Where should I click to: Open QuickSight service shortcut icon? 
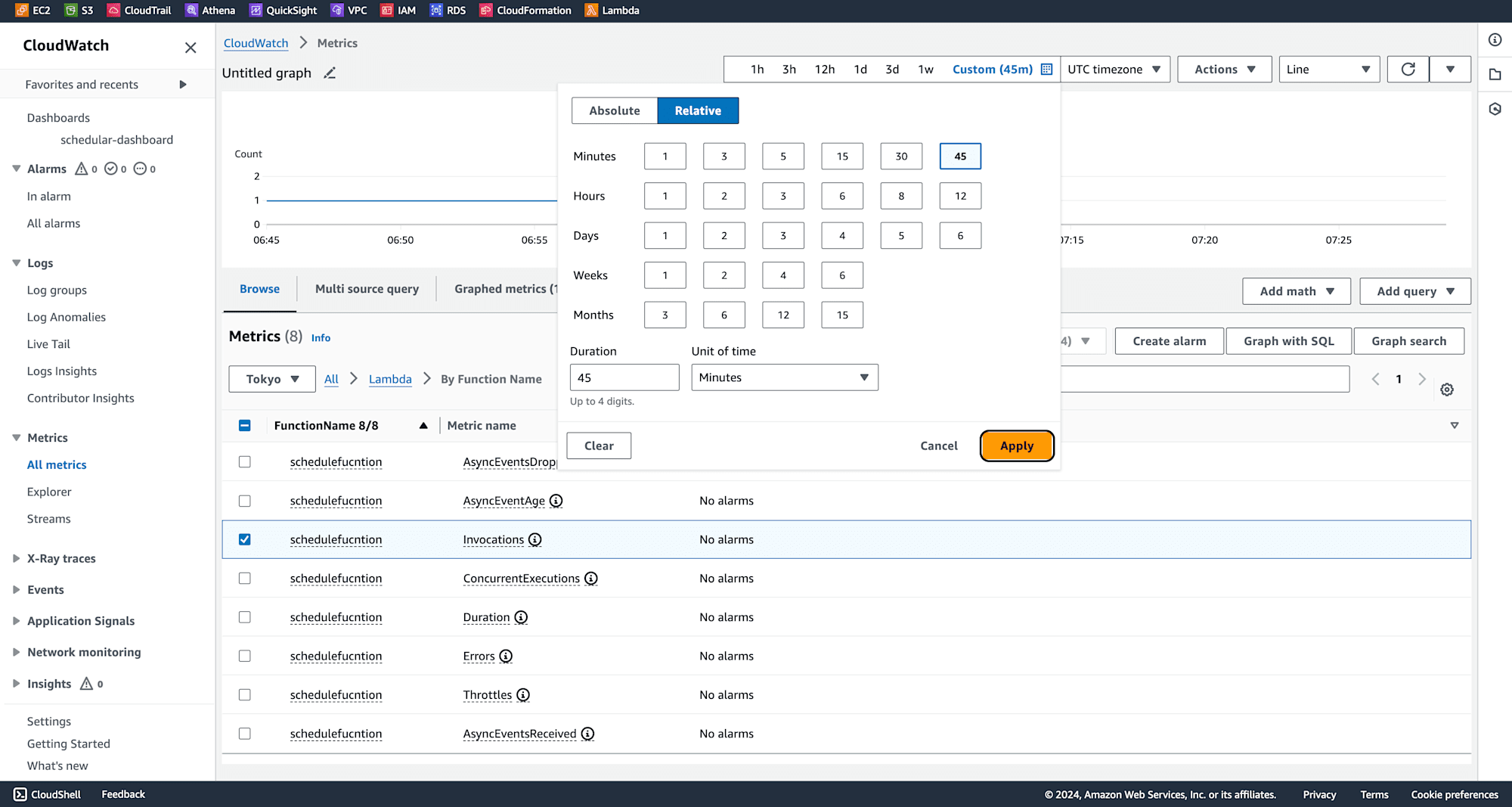(256, 10)
